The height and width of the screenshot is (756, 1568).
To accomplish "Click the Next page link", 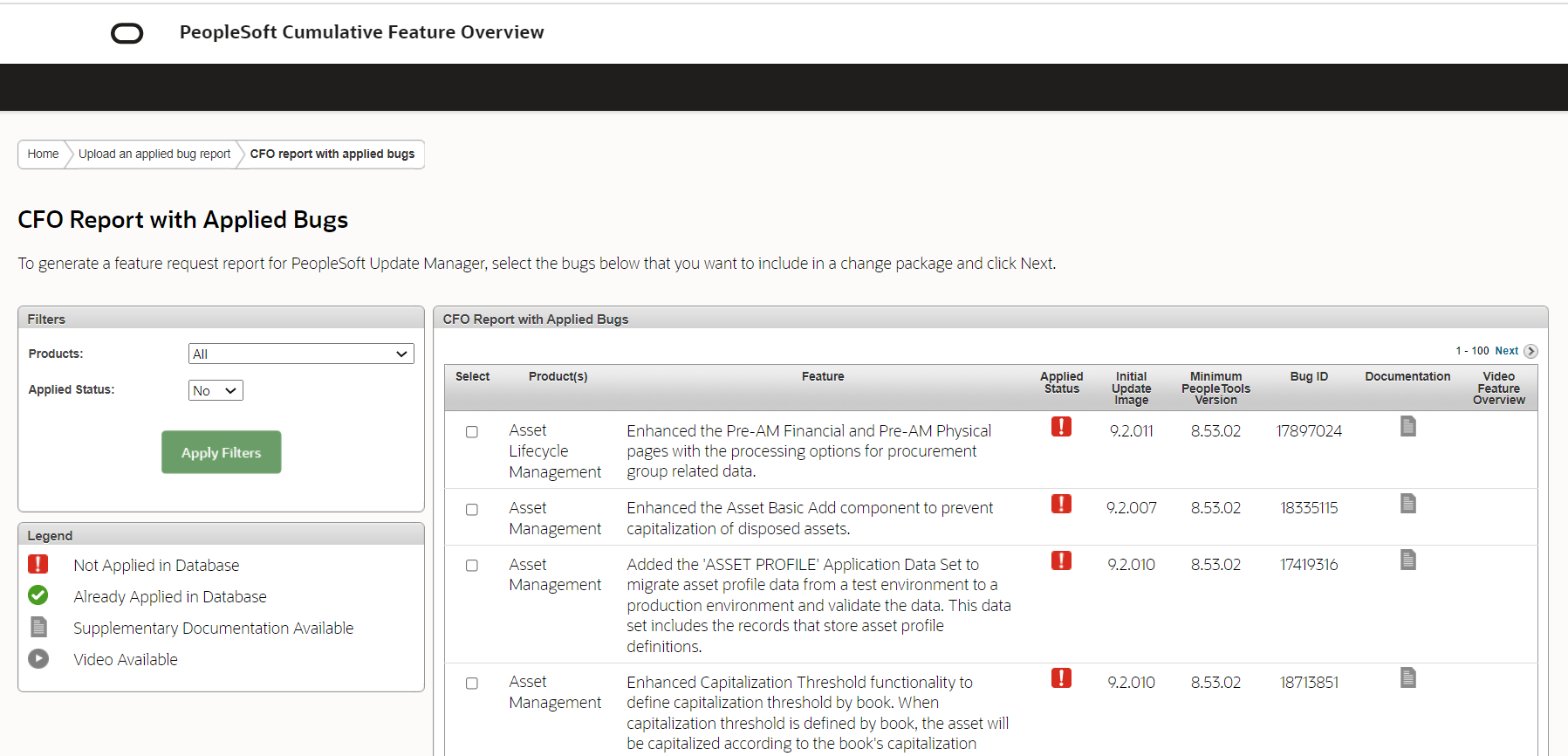I will tap(1507, 351).
